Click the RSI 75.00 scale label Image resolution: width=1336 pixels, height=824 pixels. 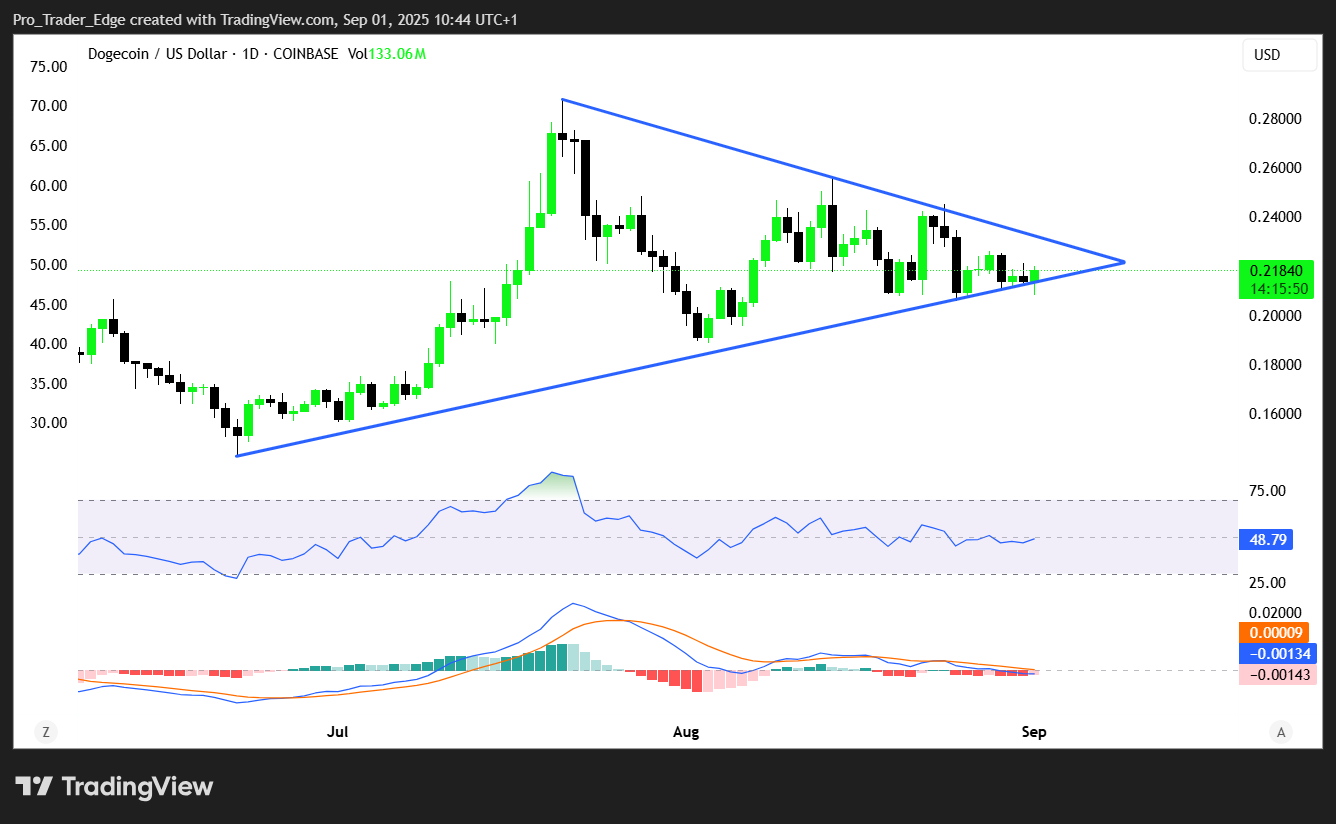pyautogui.click(x=1268, y=491)
